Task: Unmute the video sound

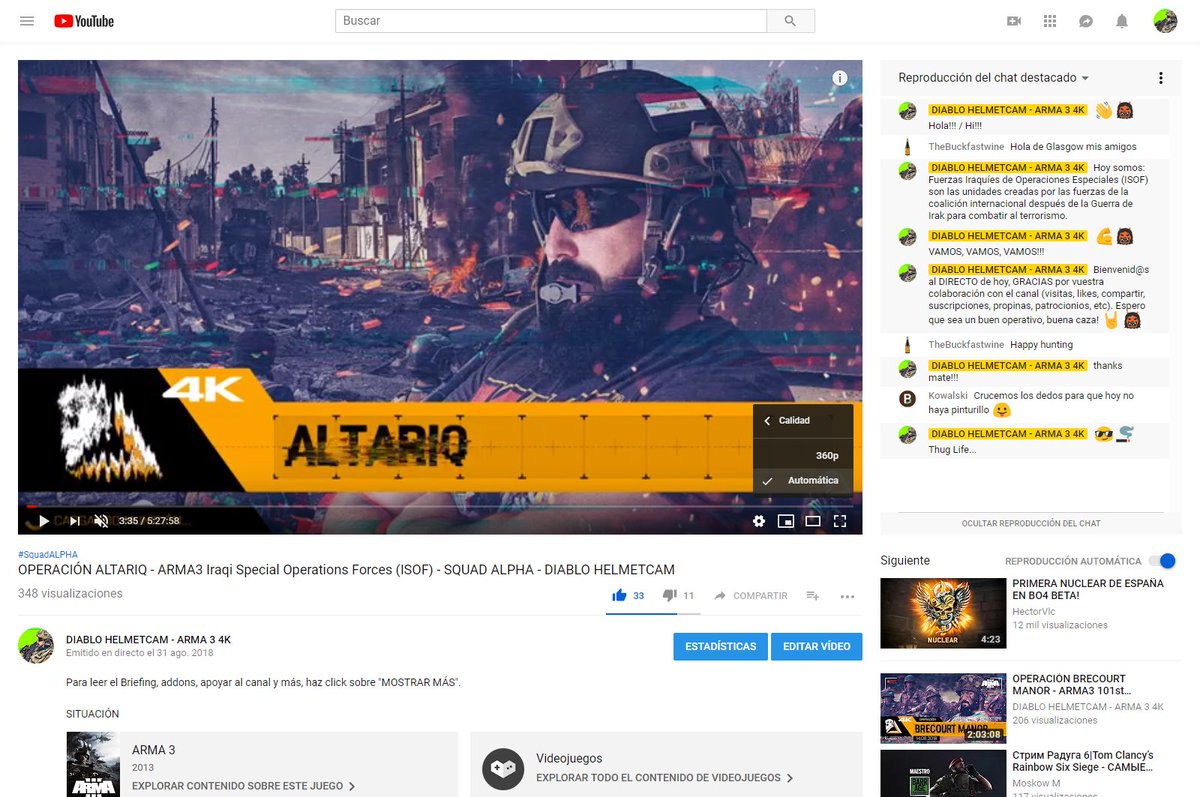Action: point(101,521)
